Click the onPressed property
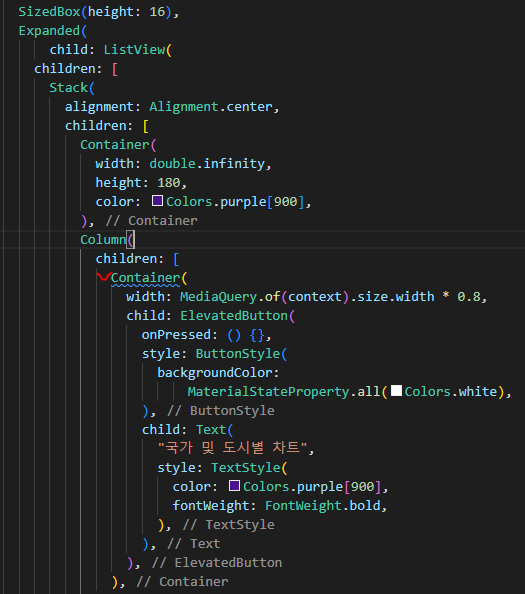 pyautogui.click(x=176, y=335)
